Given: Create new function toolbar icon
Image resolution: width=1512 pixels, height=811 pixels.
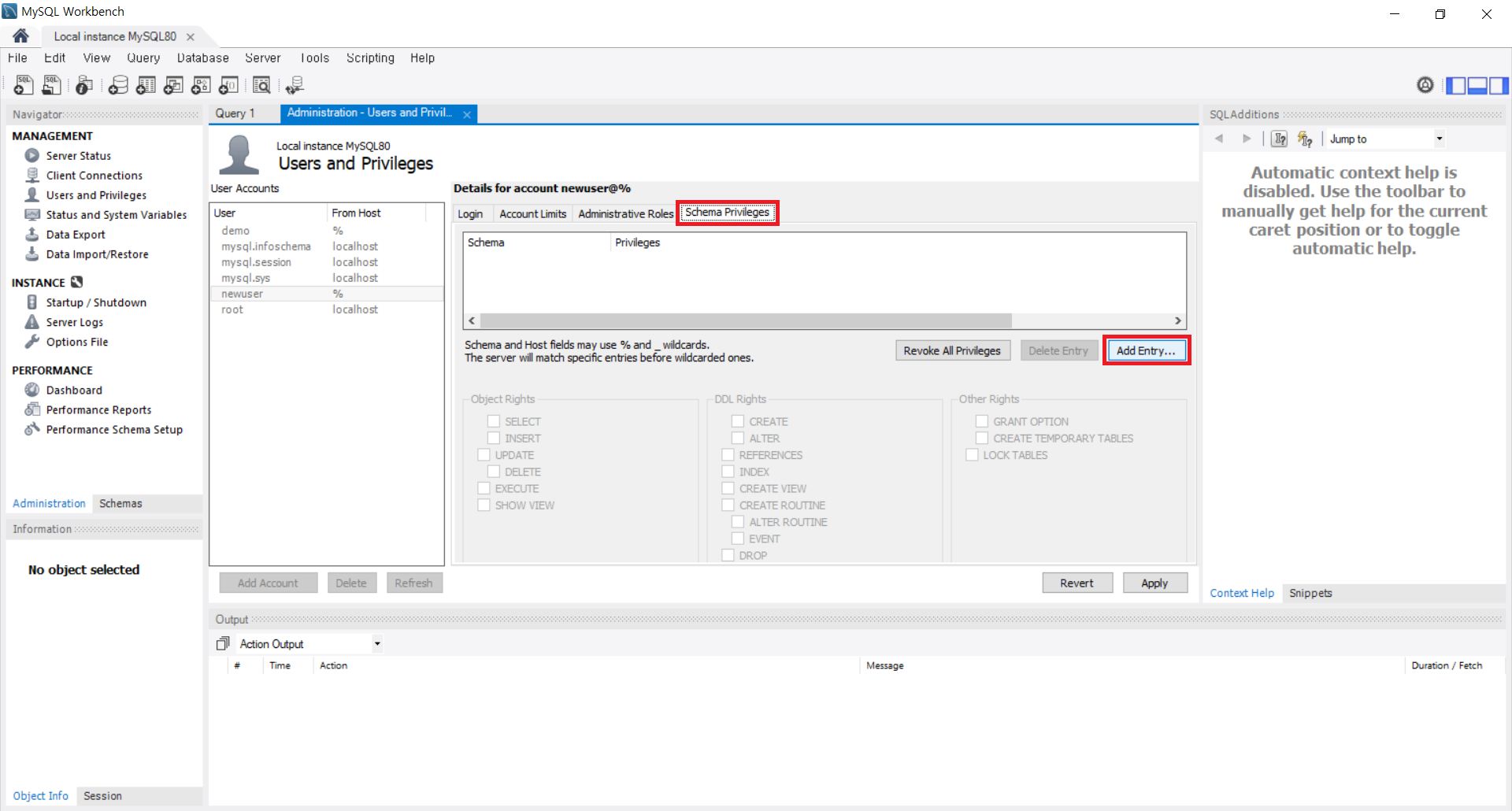Looking at the screenshot, I should point(228,85).
